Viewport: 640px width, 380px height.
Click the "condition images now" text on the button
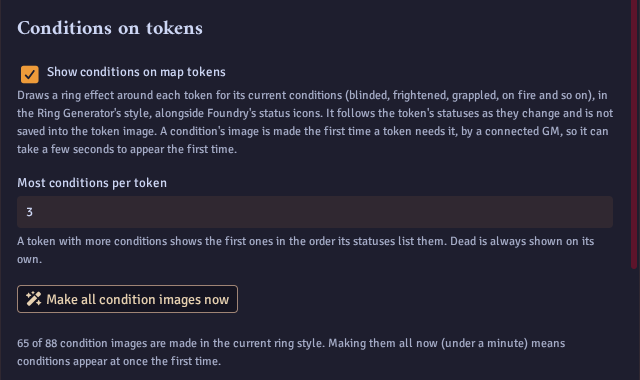pyautogui.click(x=164, y=300)
